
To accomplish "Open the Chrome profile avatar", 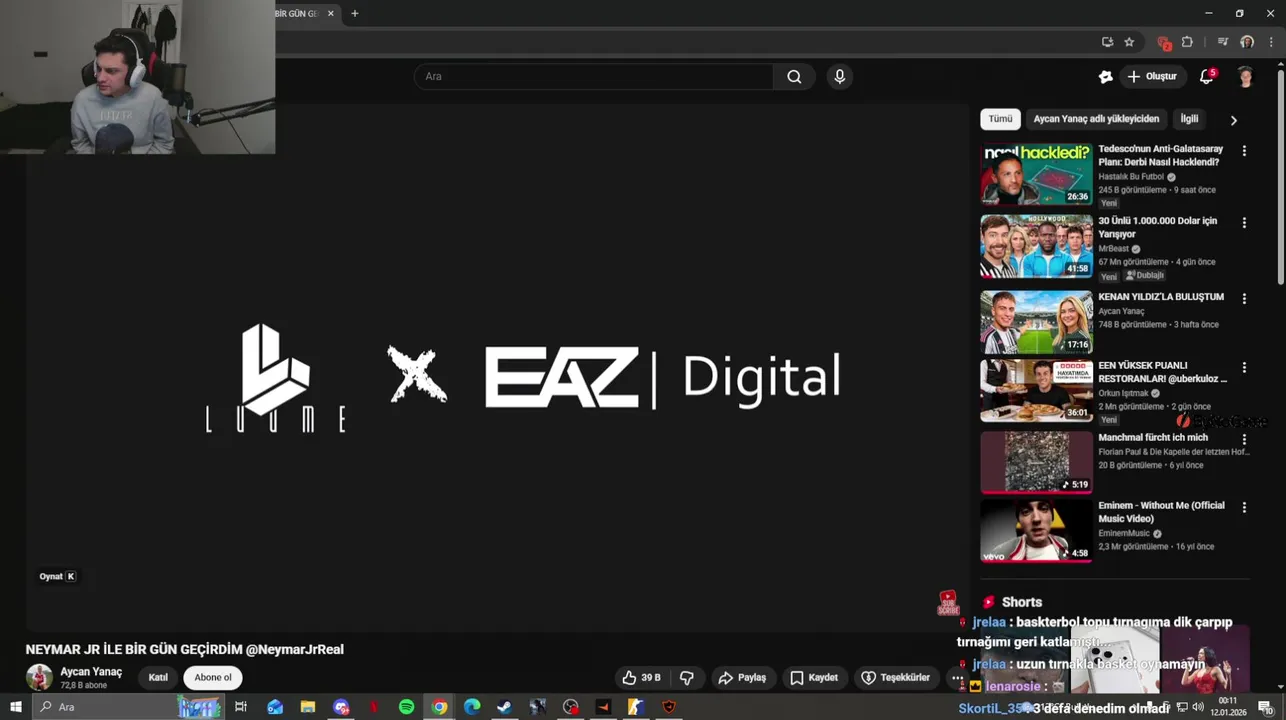I will 1246,42.
